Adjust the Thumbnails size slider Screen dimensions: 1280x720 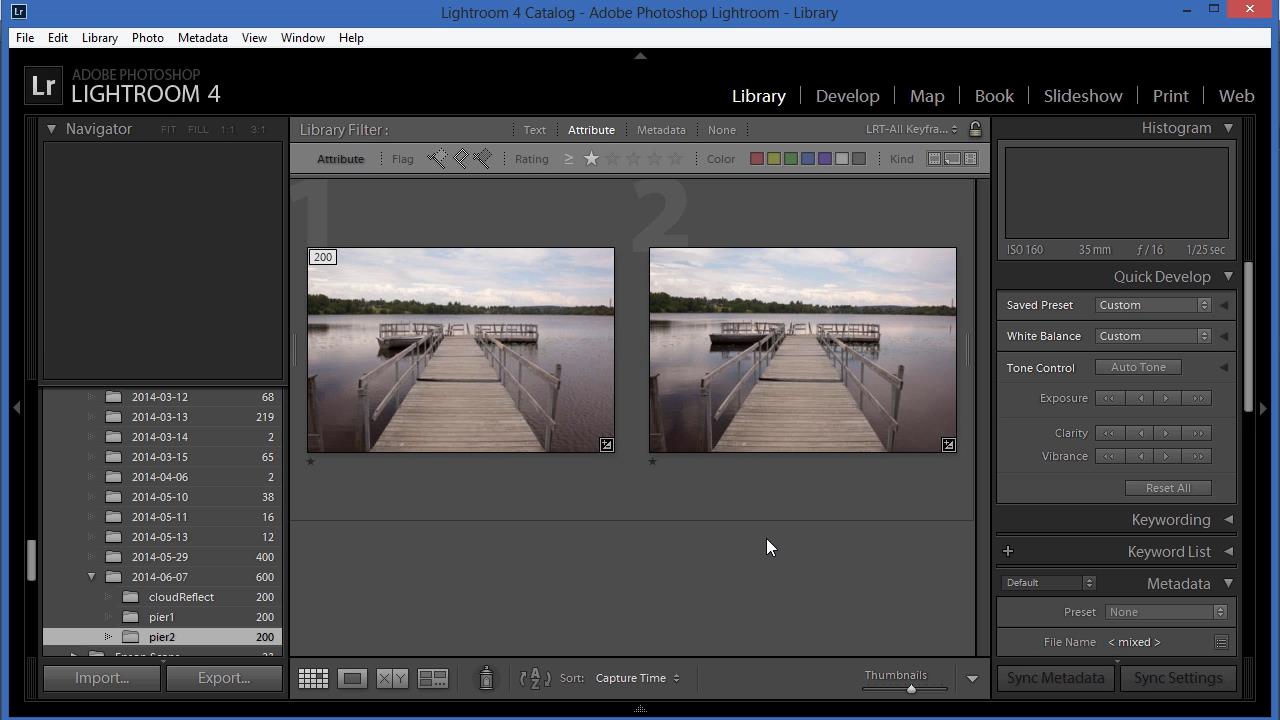[911, 689]
